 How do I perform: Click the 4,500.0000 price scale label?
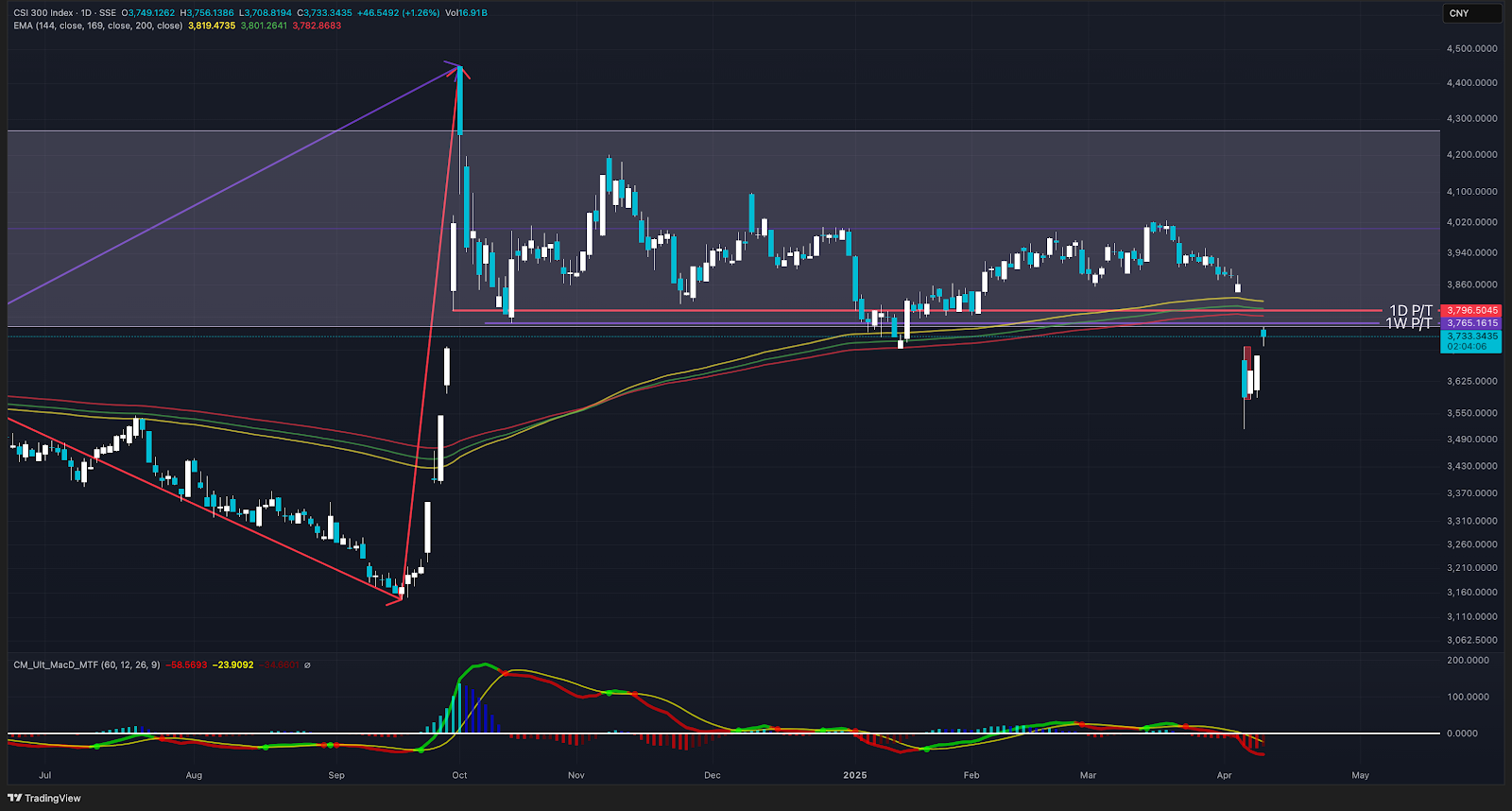point(1471,48)
